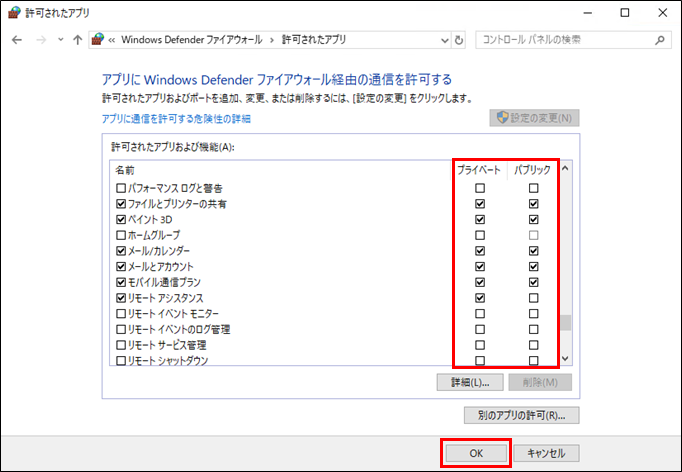Open 別のアプリの許可(R)... button

click(522, 415)
